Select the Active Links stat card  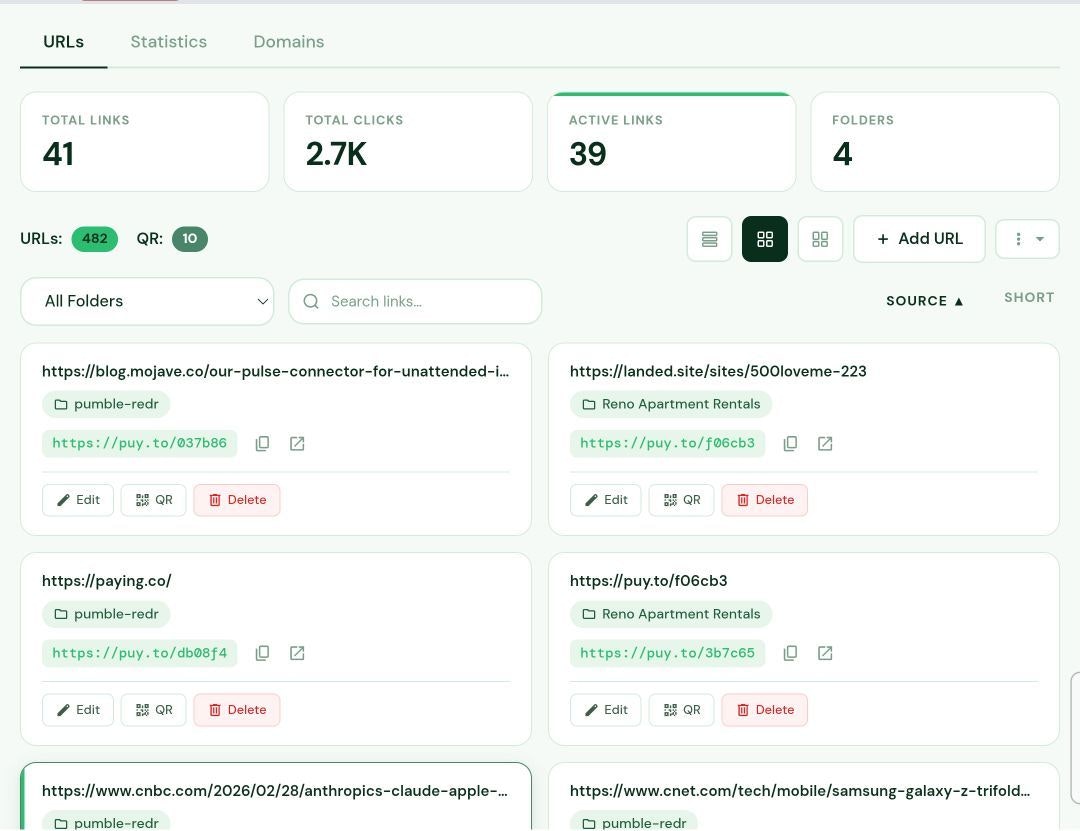[672, 142]
